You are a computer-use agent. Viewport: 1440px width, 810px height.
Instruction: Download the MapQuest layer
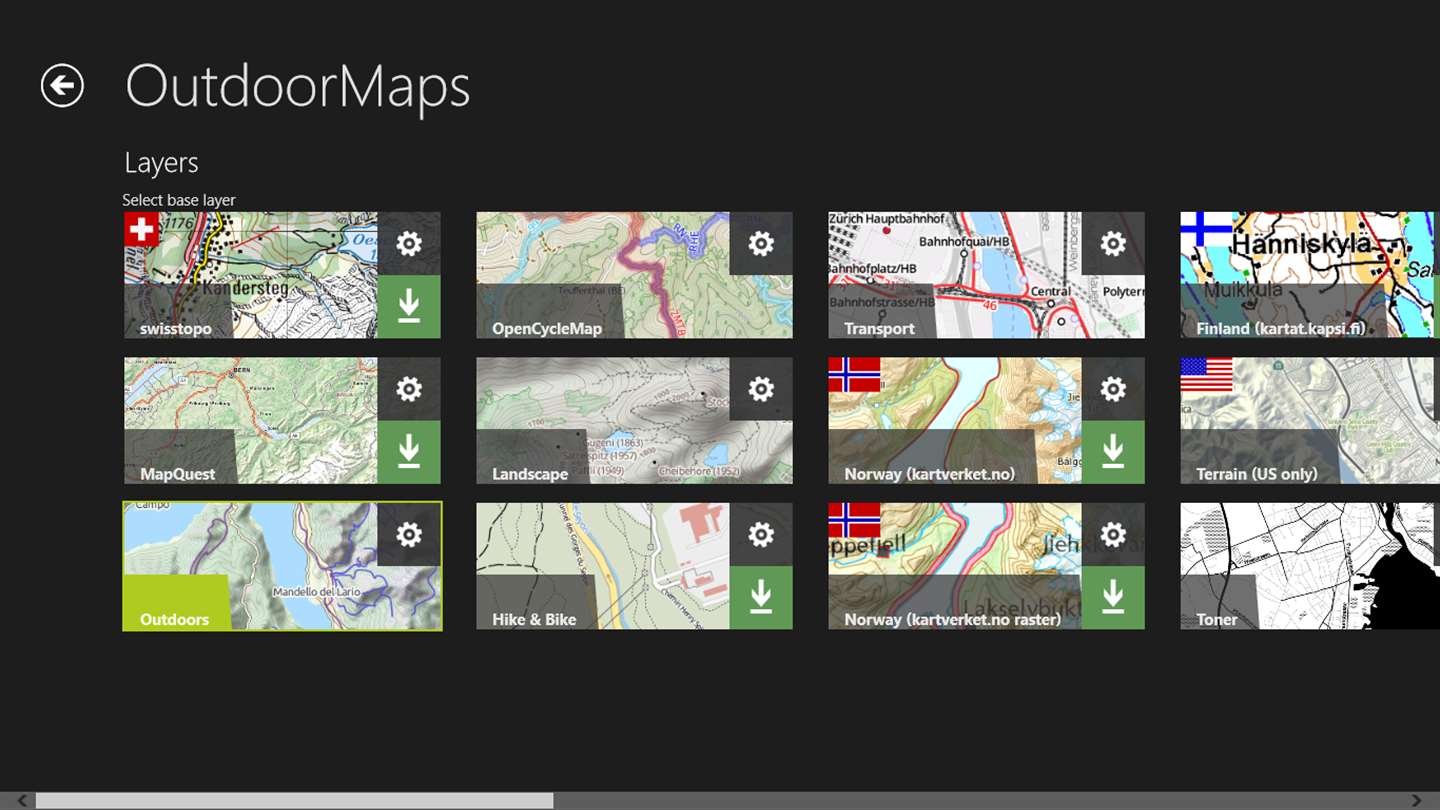409,452
